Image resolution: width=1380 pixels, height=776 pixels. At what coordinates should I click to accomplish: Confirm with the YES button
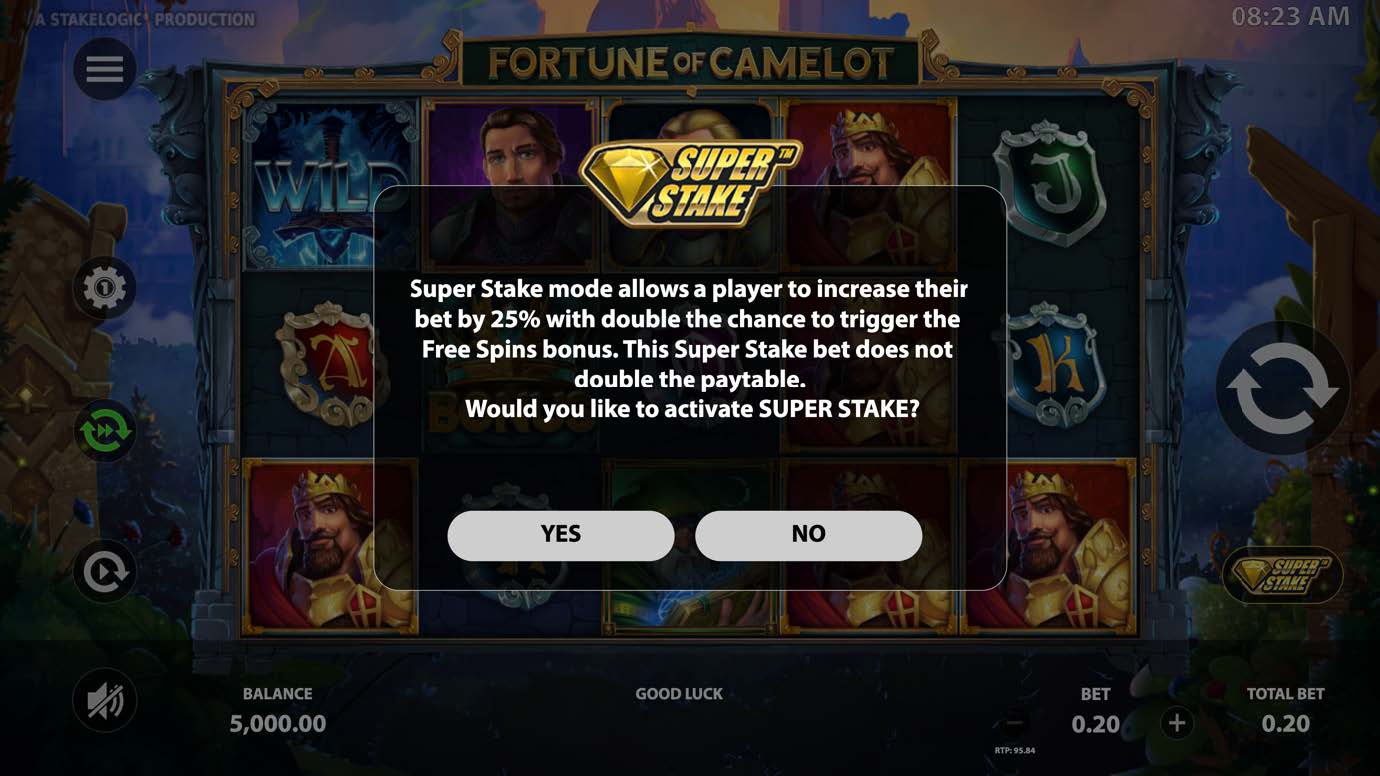coord(561,535)
